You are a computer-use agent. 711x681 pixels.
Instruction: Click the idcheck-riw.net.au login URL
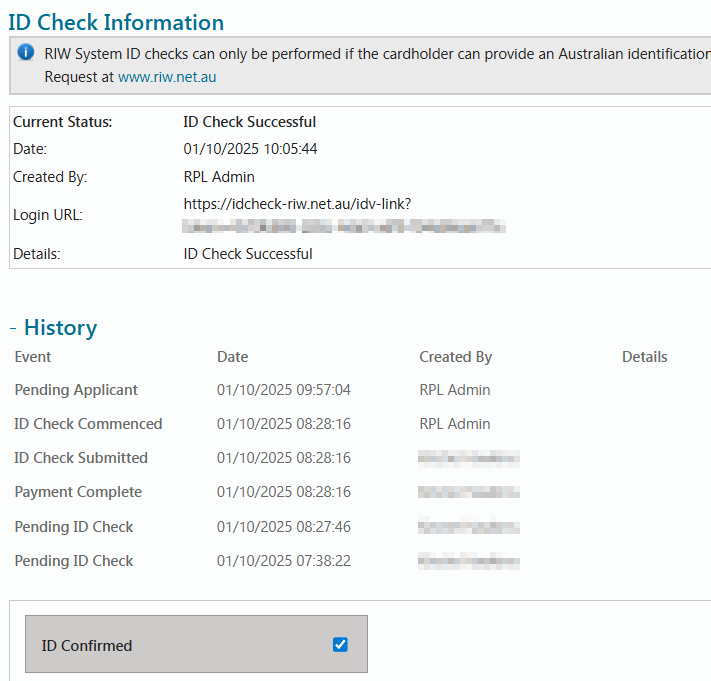pos(297,204)
